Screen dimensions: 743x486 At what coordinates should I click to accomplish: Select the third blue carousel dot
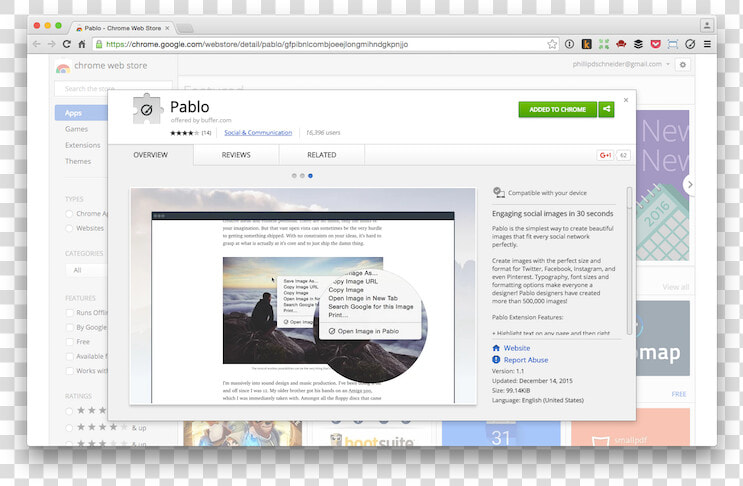click(310, 176)
